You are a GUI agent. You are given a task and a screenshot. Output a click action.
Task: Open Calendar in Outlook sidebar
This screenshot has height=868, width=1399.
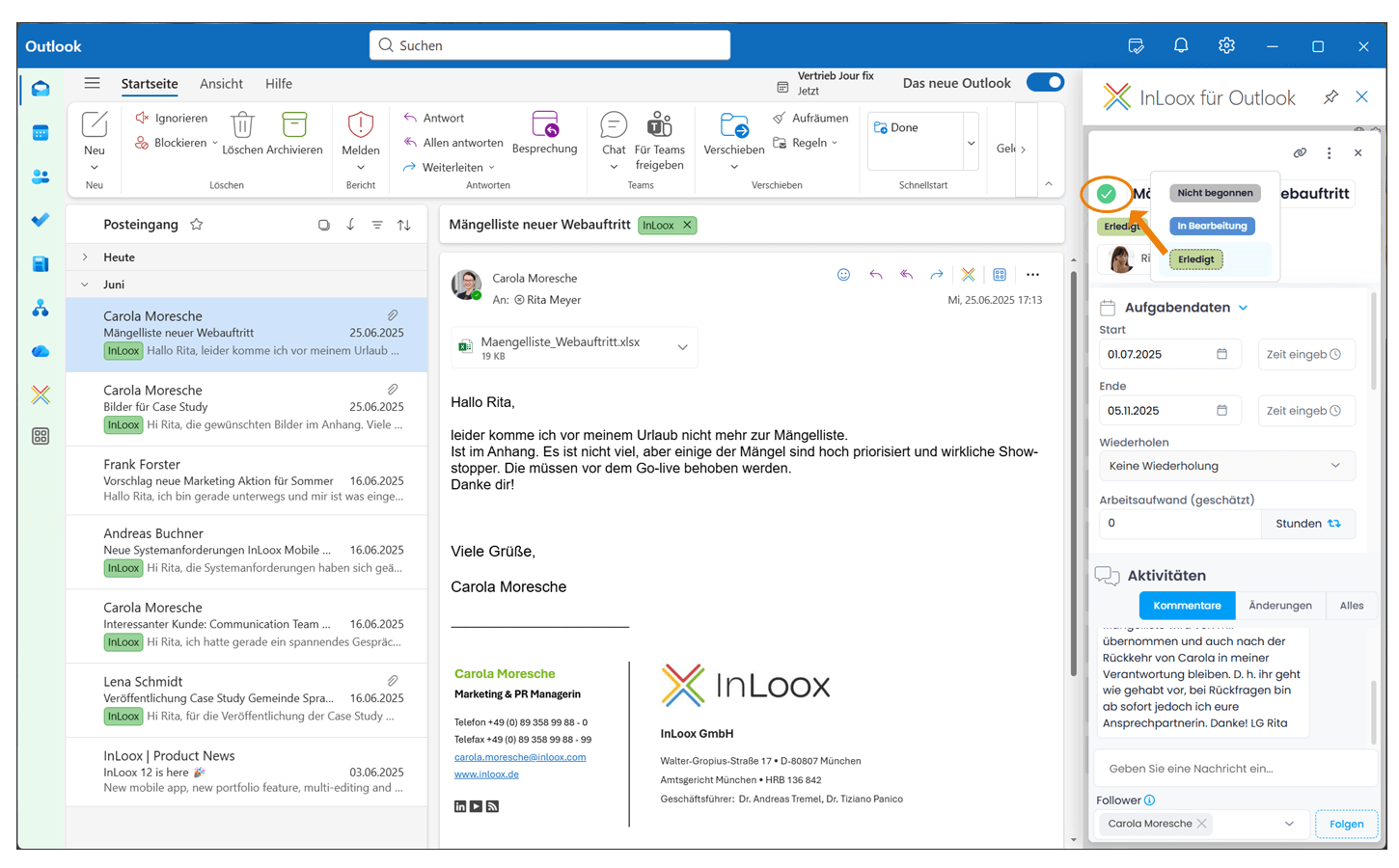click(41, 133)
